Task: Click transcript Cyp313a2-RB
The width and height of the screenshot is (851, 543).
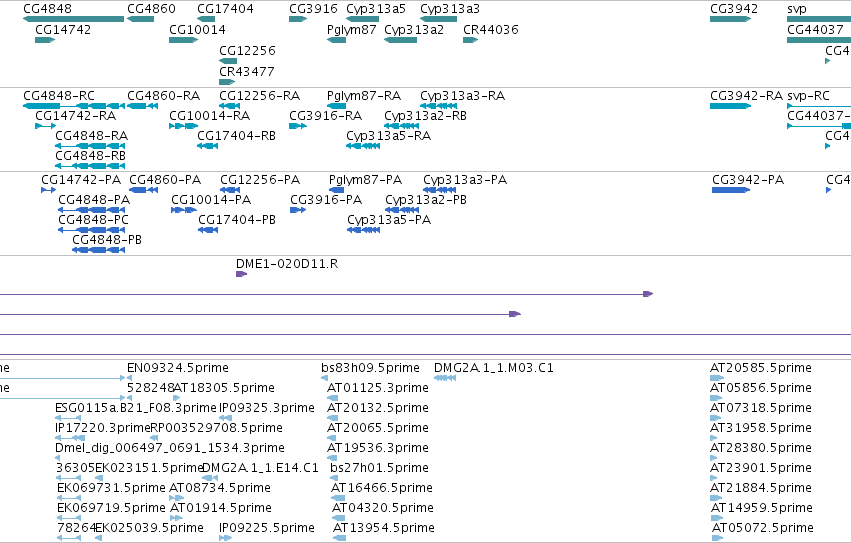Action: [426, 116]
